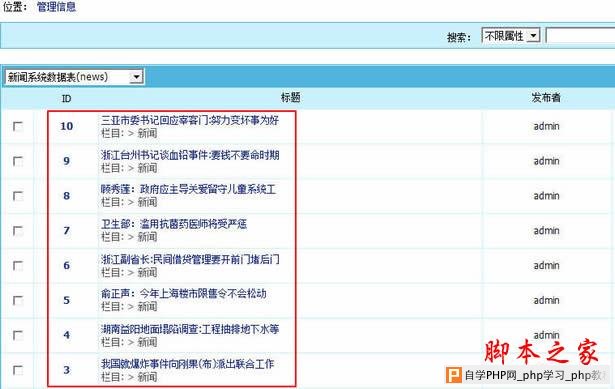Toggle the checkbox for article ID 5

click(18, 300)
